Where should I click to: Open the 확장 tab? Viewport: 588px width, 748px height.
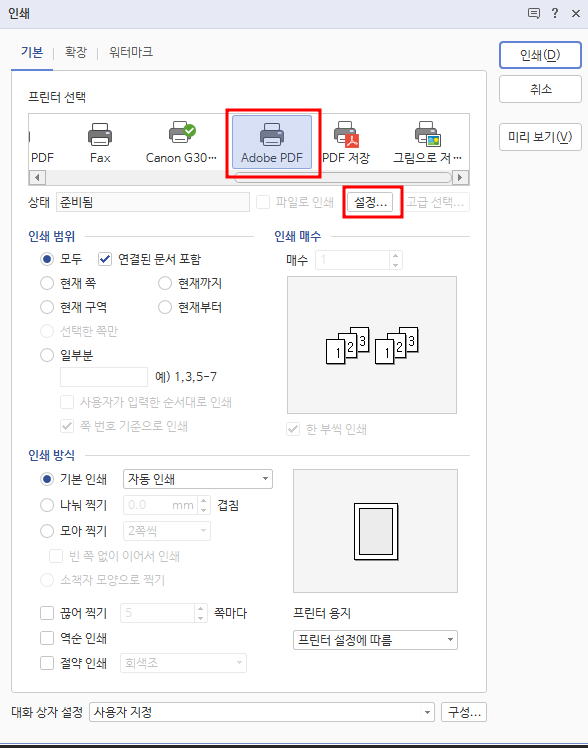click(x=76, y=52)
